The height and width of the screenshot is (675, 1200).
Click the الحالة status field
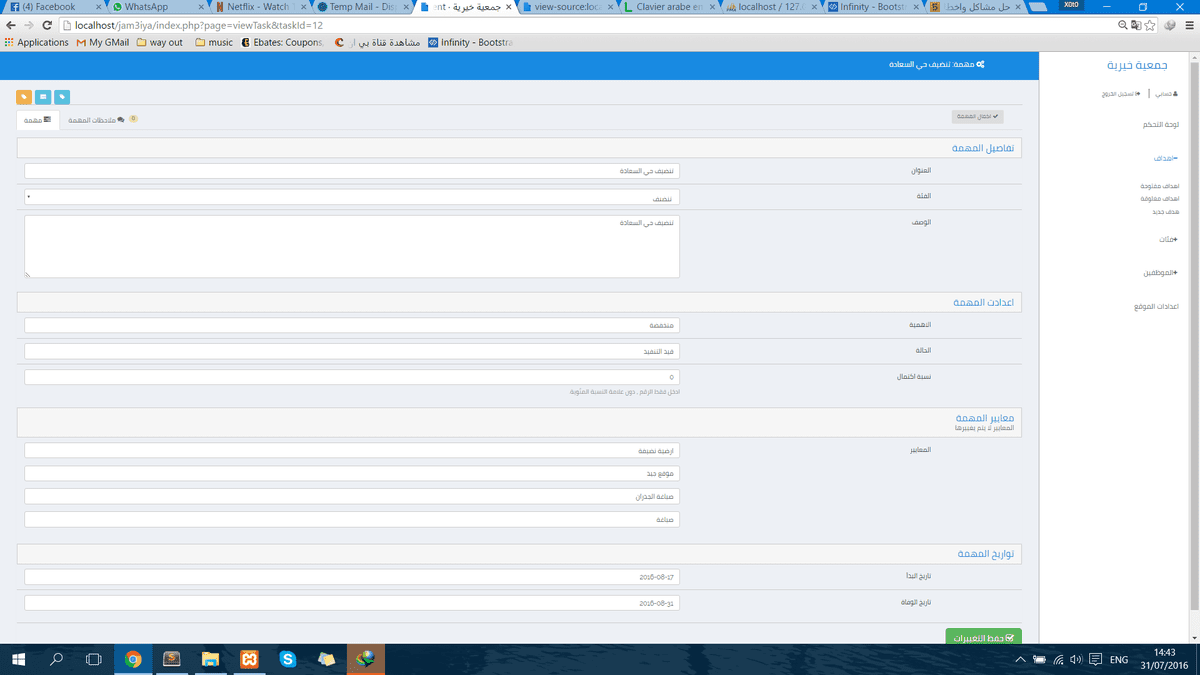click(x=352, y=351)
